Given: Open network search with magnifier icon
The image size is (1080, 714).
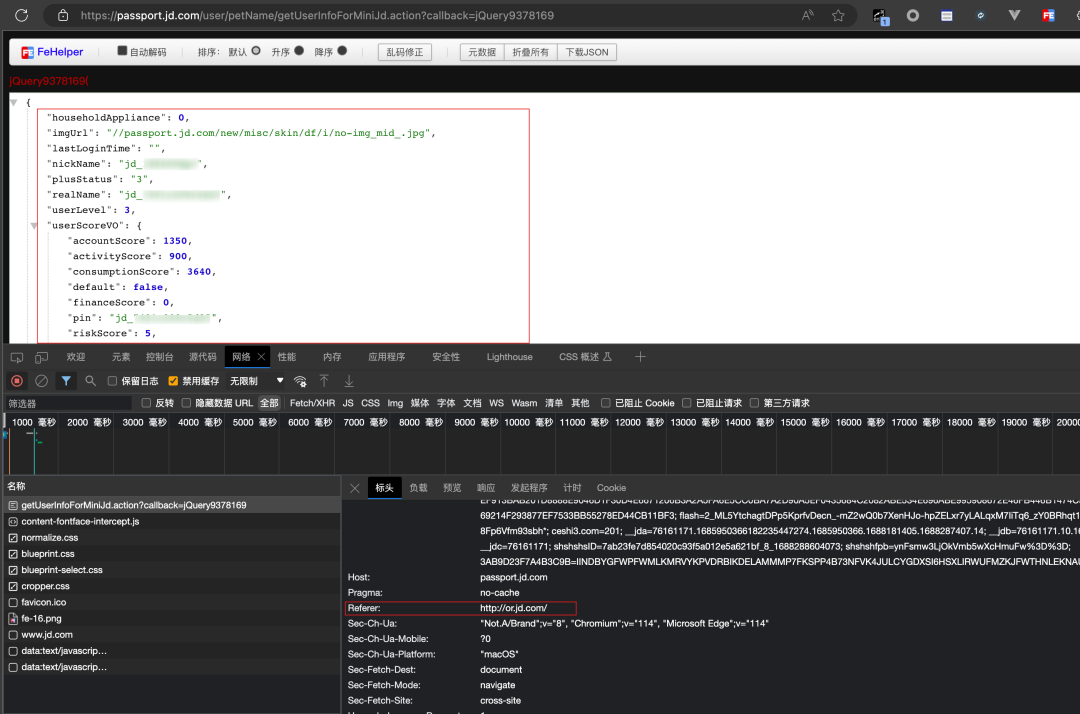Looking at the screenshot, I should pos(90,381).
